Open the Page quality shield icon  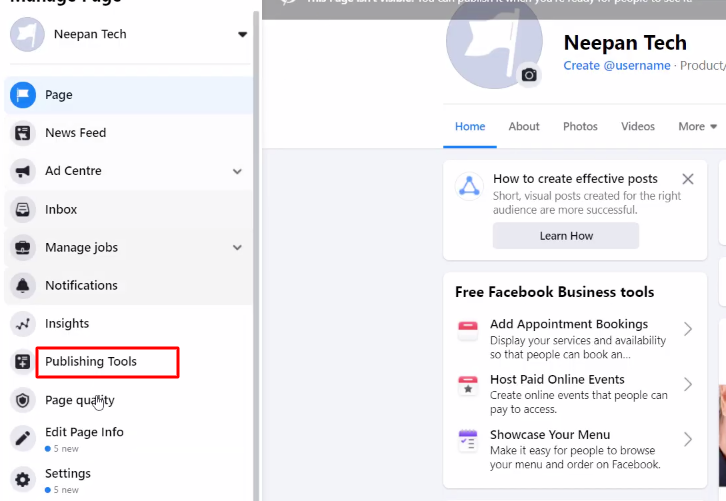pyautogui.click(x=23, y=400)
